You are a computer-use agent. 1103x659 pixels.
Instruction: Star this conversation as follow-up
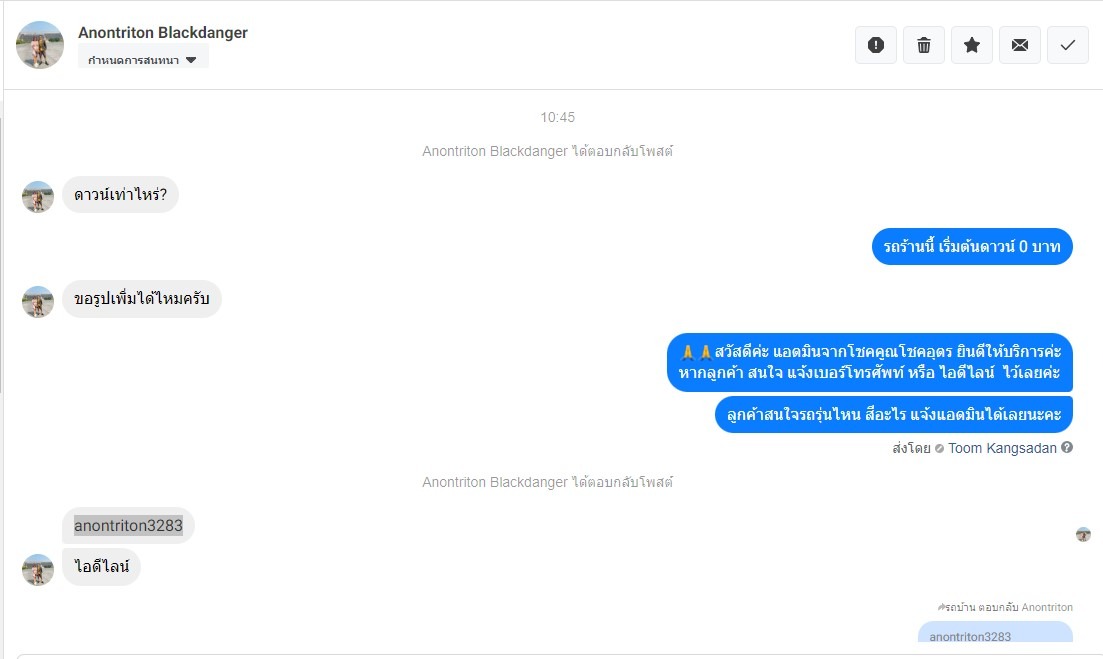point(971,45)
